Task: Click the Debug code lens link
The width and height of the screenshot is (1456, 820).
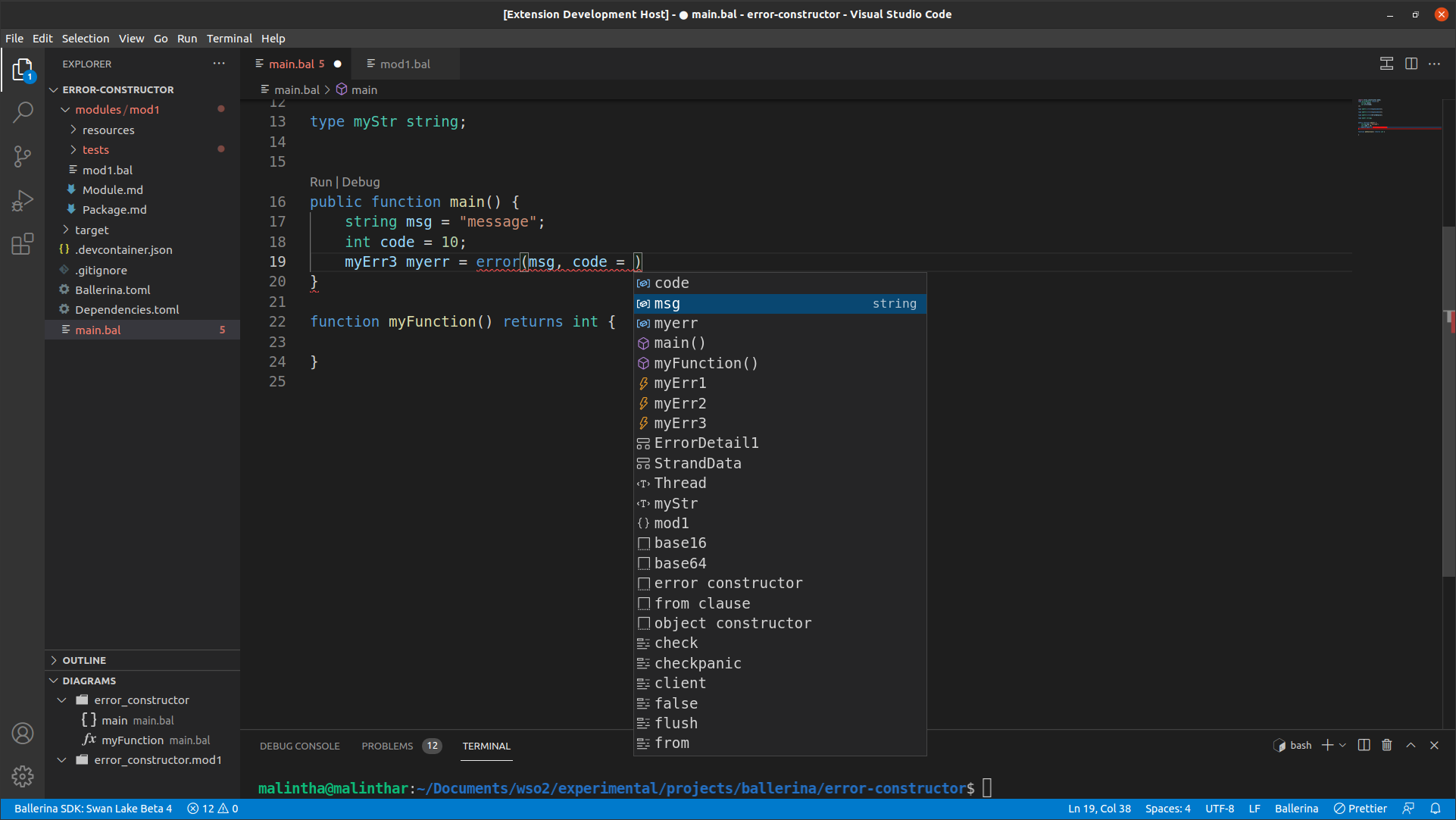Action: pyautogui.click(x=361, y=182)
